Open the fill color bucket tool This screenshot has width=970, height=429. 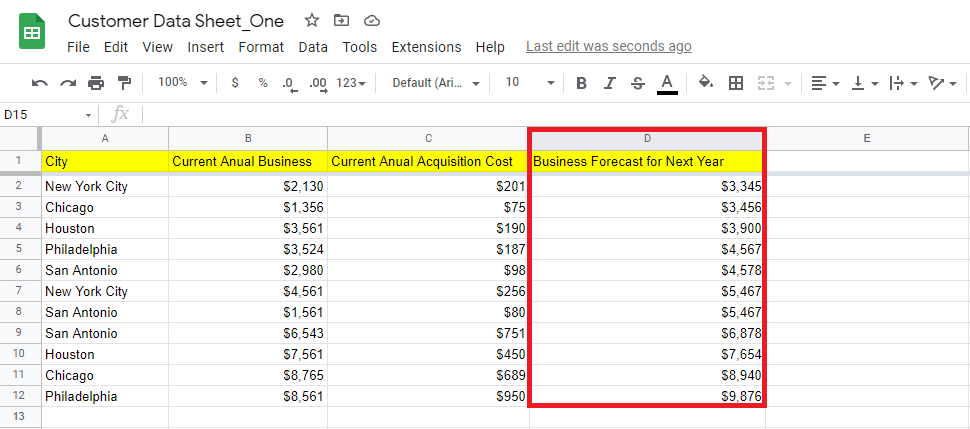pyautogui.click(x=706, y=83)
